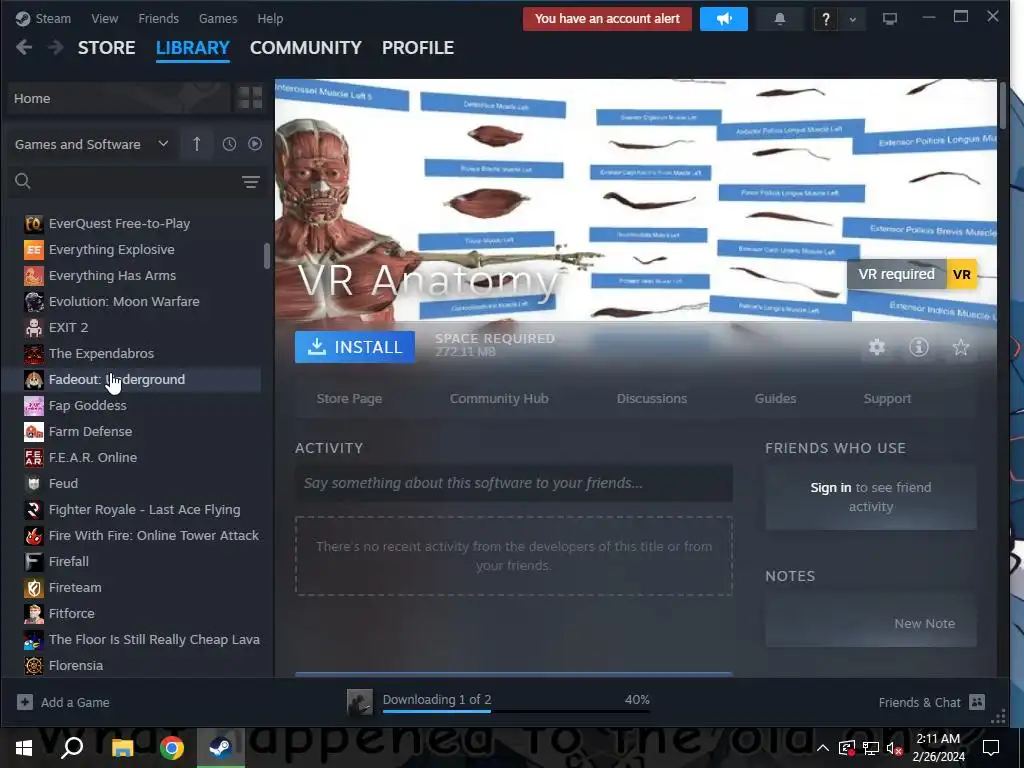Open the top Help menu
Viewport: 1024px width, 768px height.
tap(270, 18)
